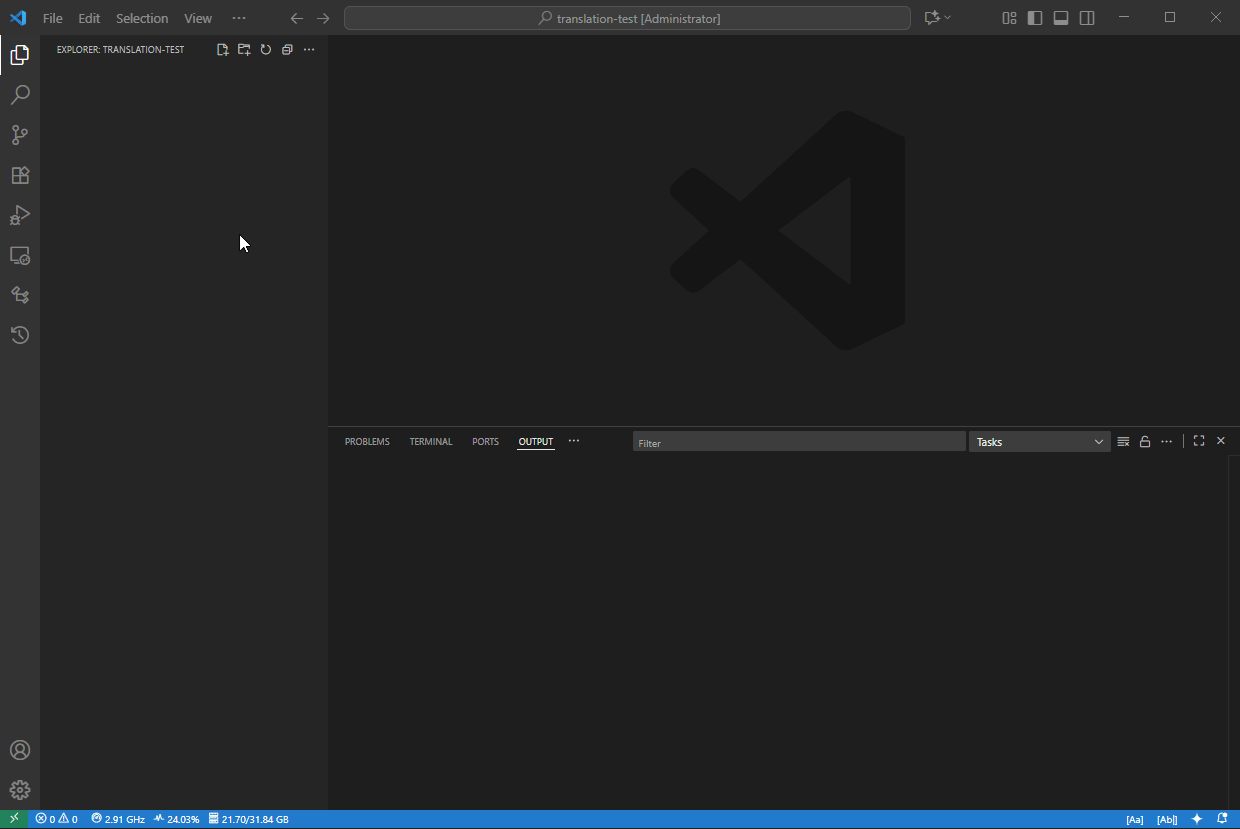
Task: Switch to the Ports tab
Action: (x=485, y=442)
